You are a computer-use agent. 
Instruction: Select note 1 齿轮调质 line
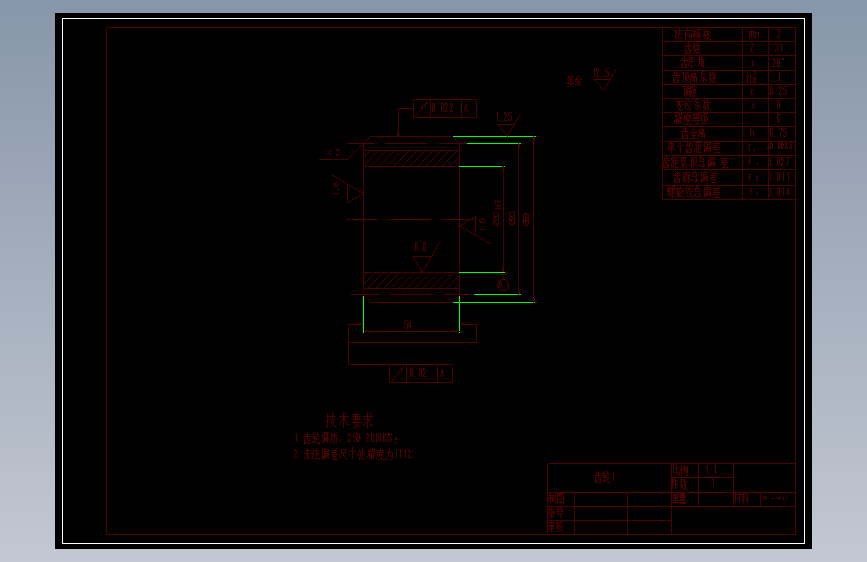pos(346,439)
